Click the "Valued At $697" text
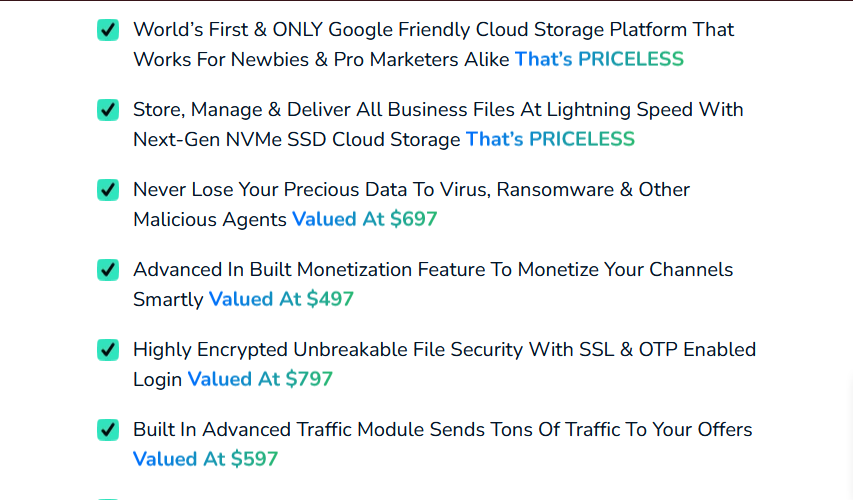 pyautogui.click(x=364, y=219)
